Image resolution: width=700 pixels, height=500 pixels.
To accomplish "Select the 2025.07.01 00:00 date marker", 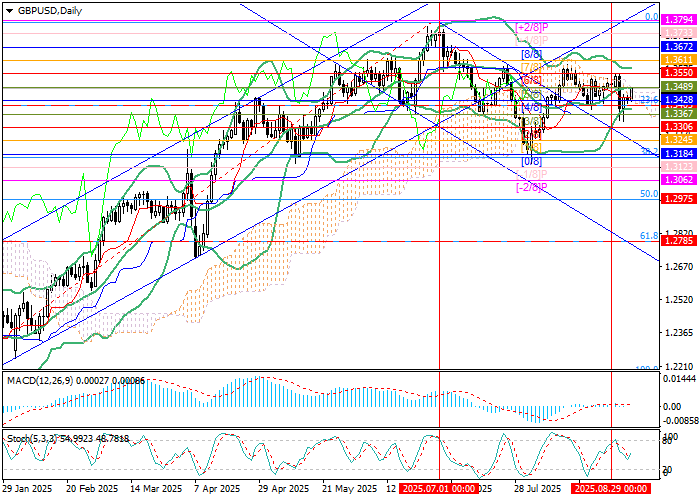I will [438, 488].
